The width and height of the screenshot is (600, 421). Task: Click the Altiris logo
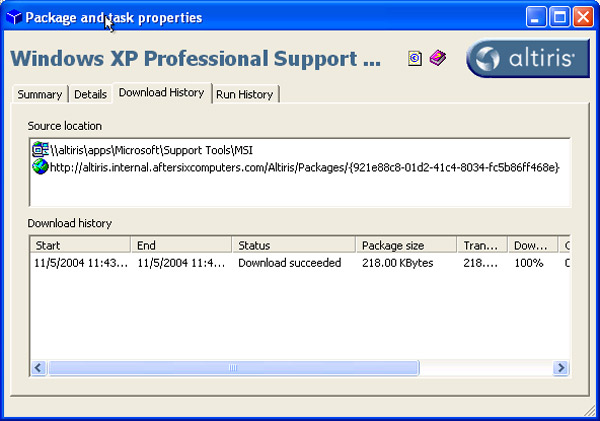pyautogui.click(x=528, y=58)
